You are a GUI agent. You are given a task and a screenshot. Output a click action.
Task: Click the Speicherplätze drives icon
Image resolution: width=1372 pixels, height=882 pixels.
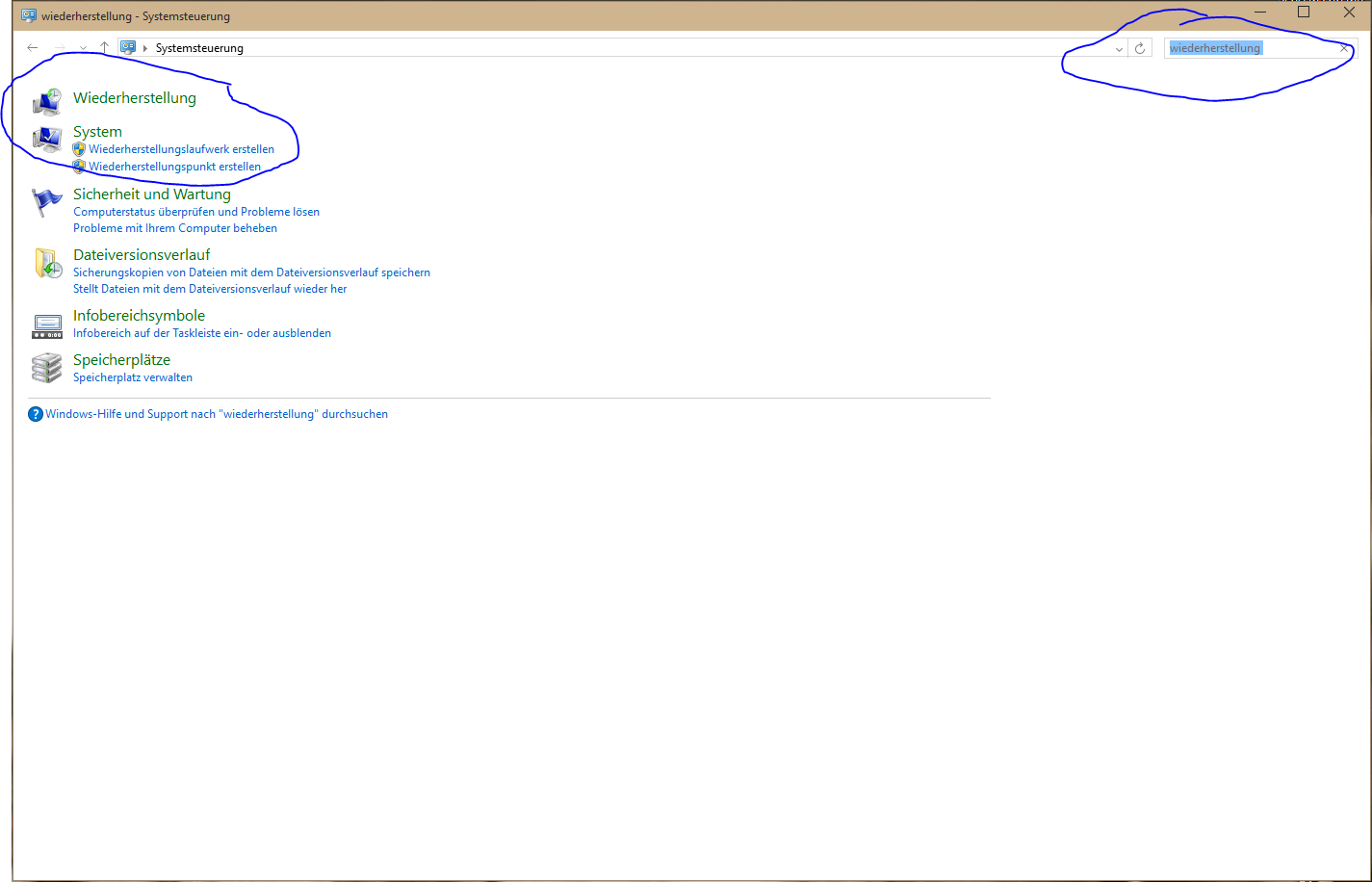47,368
